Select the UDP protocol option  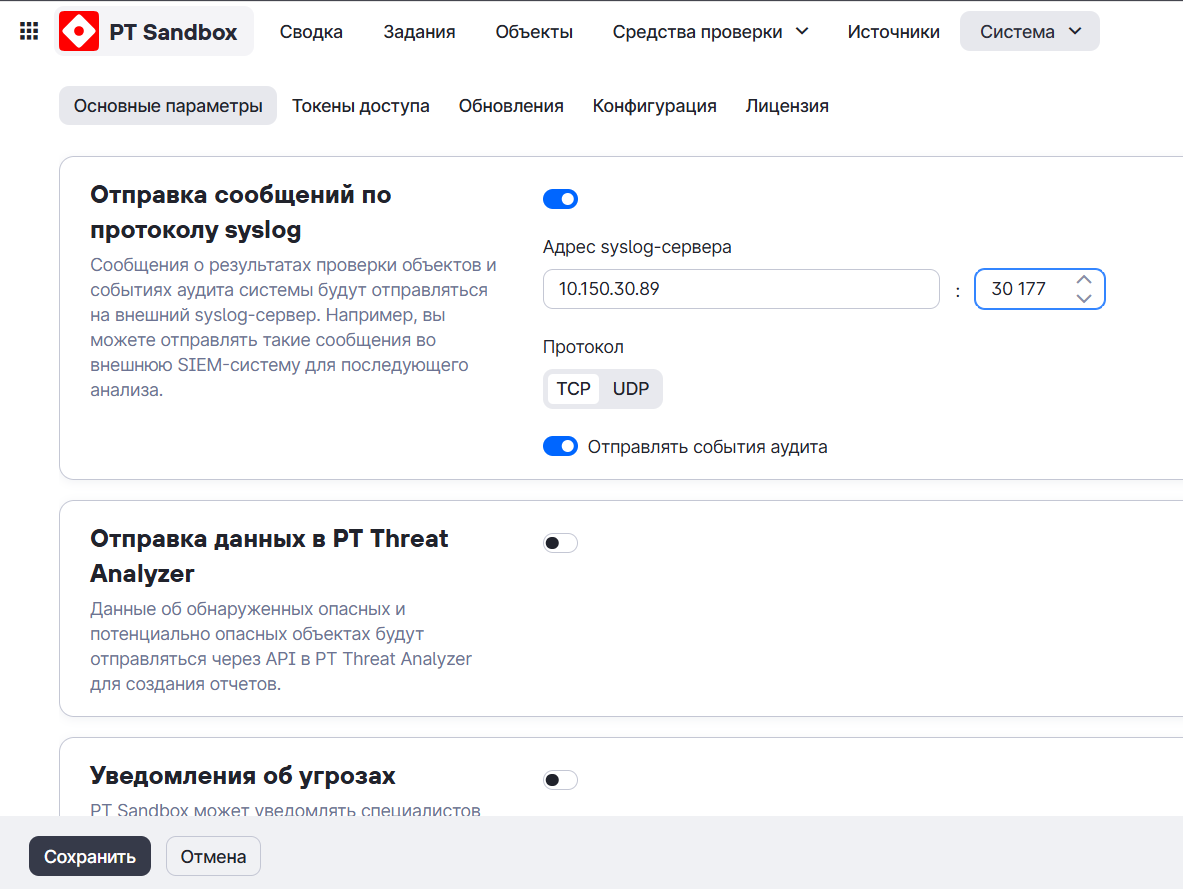[x=631, y=389]
